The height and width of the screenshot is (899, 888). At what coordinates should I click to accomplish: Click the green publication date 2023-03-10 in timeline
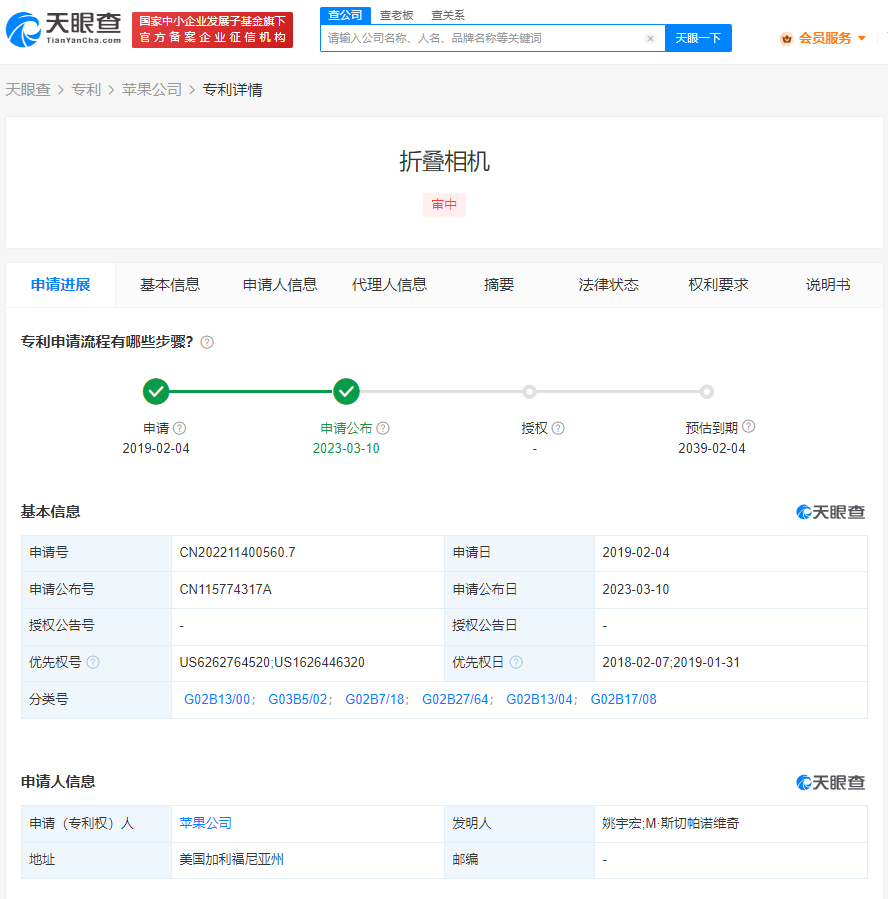tap(346, 448)
